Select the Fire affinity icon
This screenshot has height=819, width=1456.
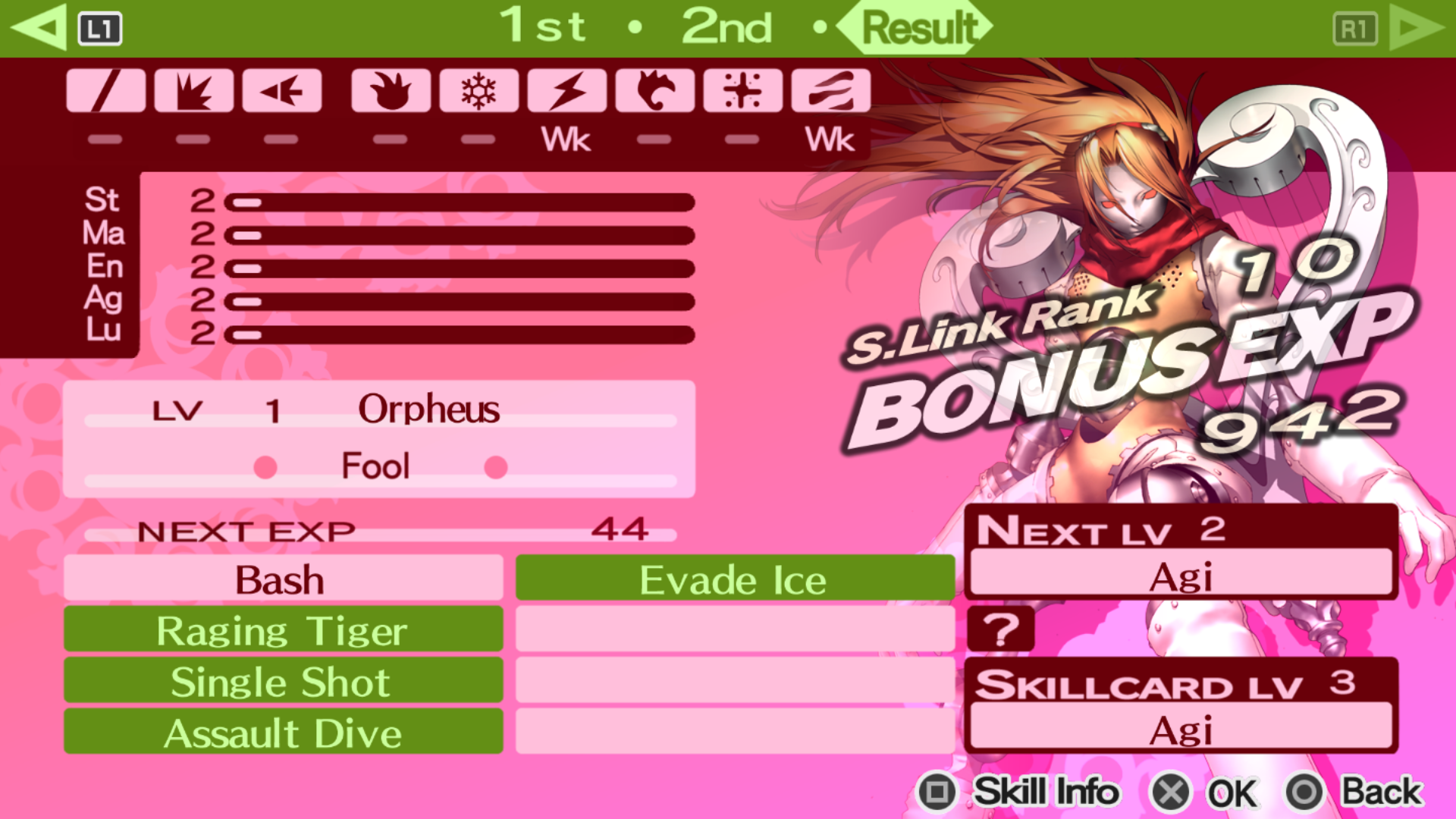click(391, 91)
